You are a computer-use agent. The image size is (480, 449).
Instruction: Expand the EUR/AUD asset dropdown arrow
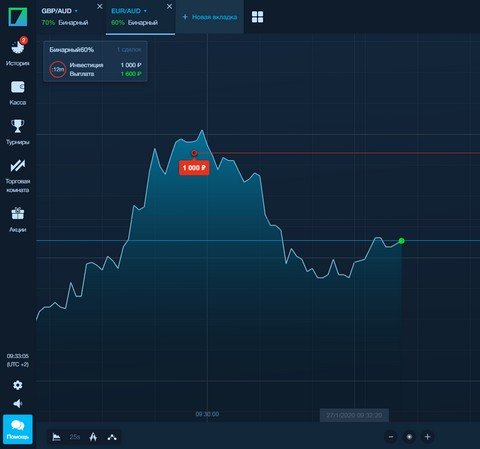click(x=145, y=11)
